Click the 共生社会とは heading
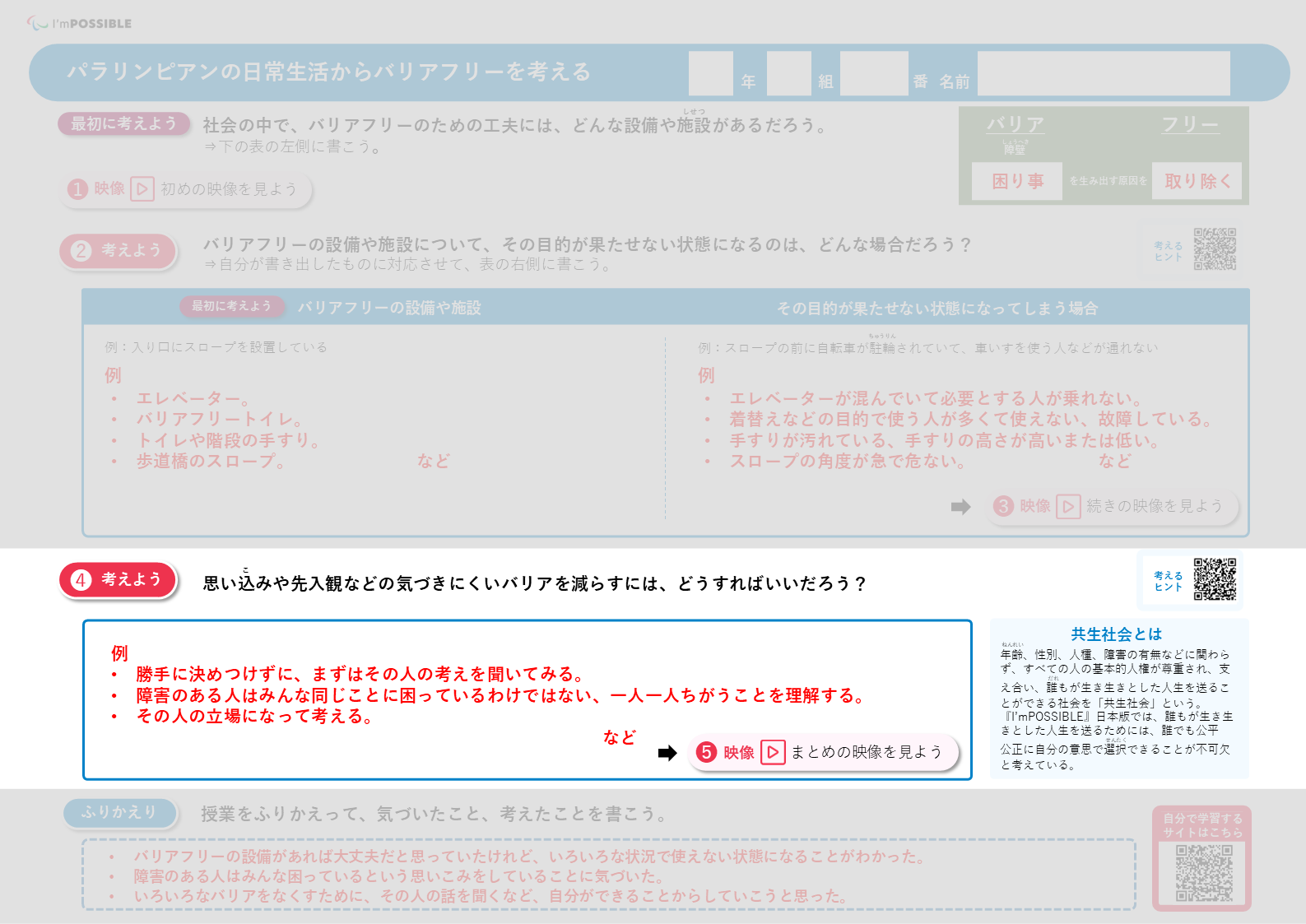1306x924 pixels. (1116, 634)
